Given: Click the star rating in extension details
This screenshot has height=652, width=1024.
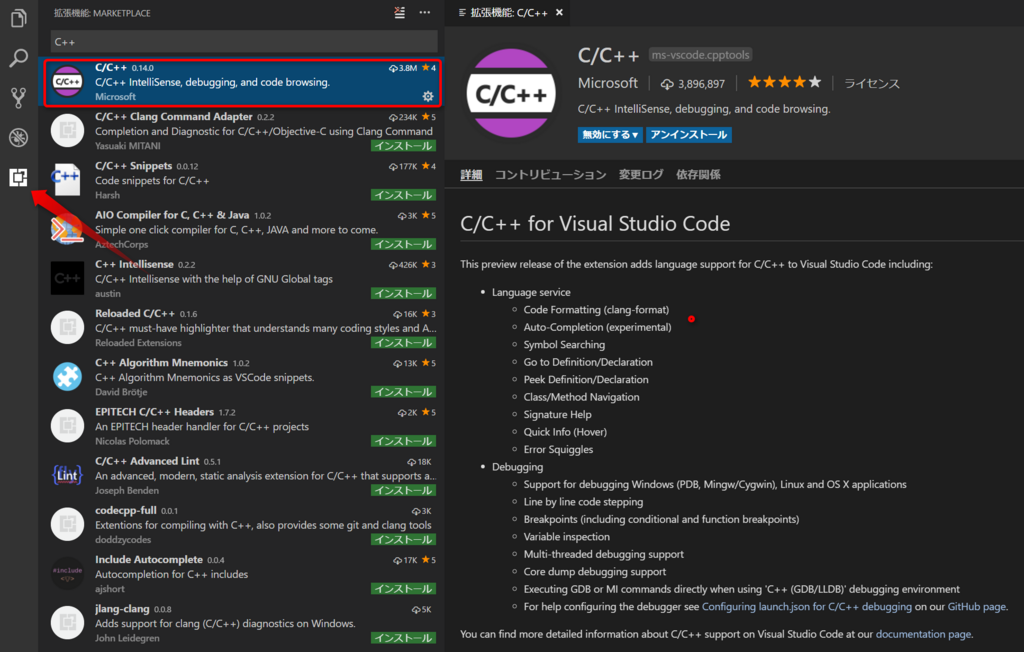Looking at the screenshot, I should coord(784,82).
